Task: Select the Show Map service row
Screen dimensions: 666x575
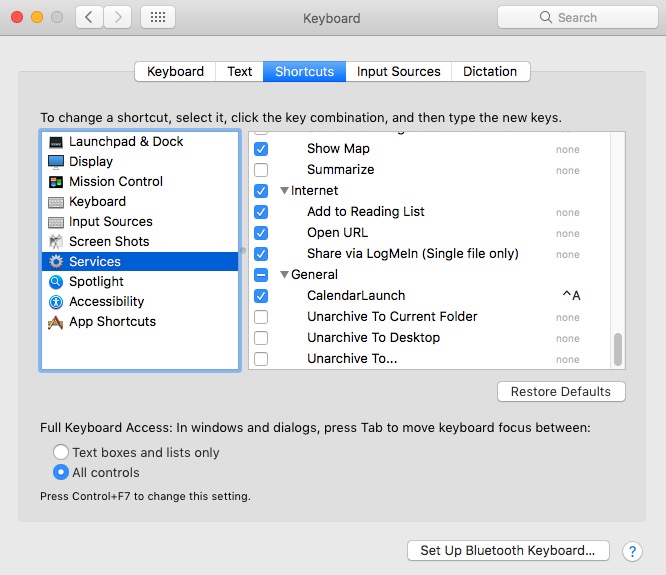Action: click(431, 149)
